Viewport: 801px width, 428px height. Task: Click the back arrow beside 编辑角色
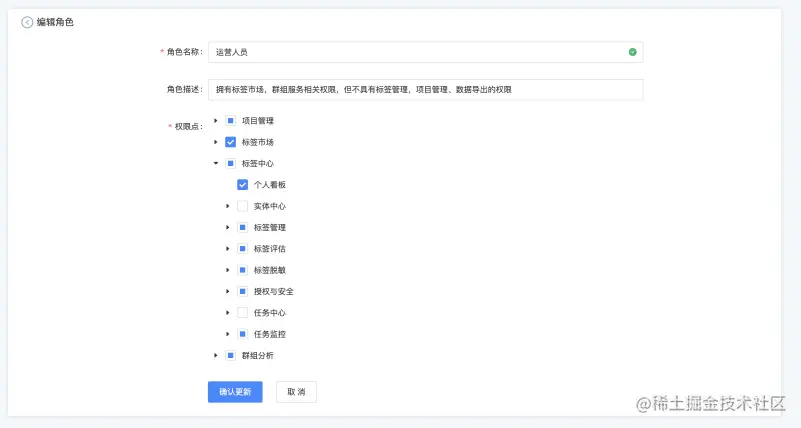(x=27, y=22)
